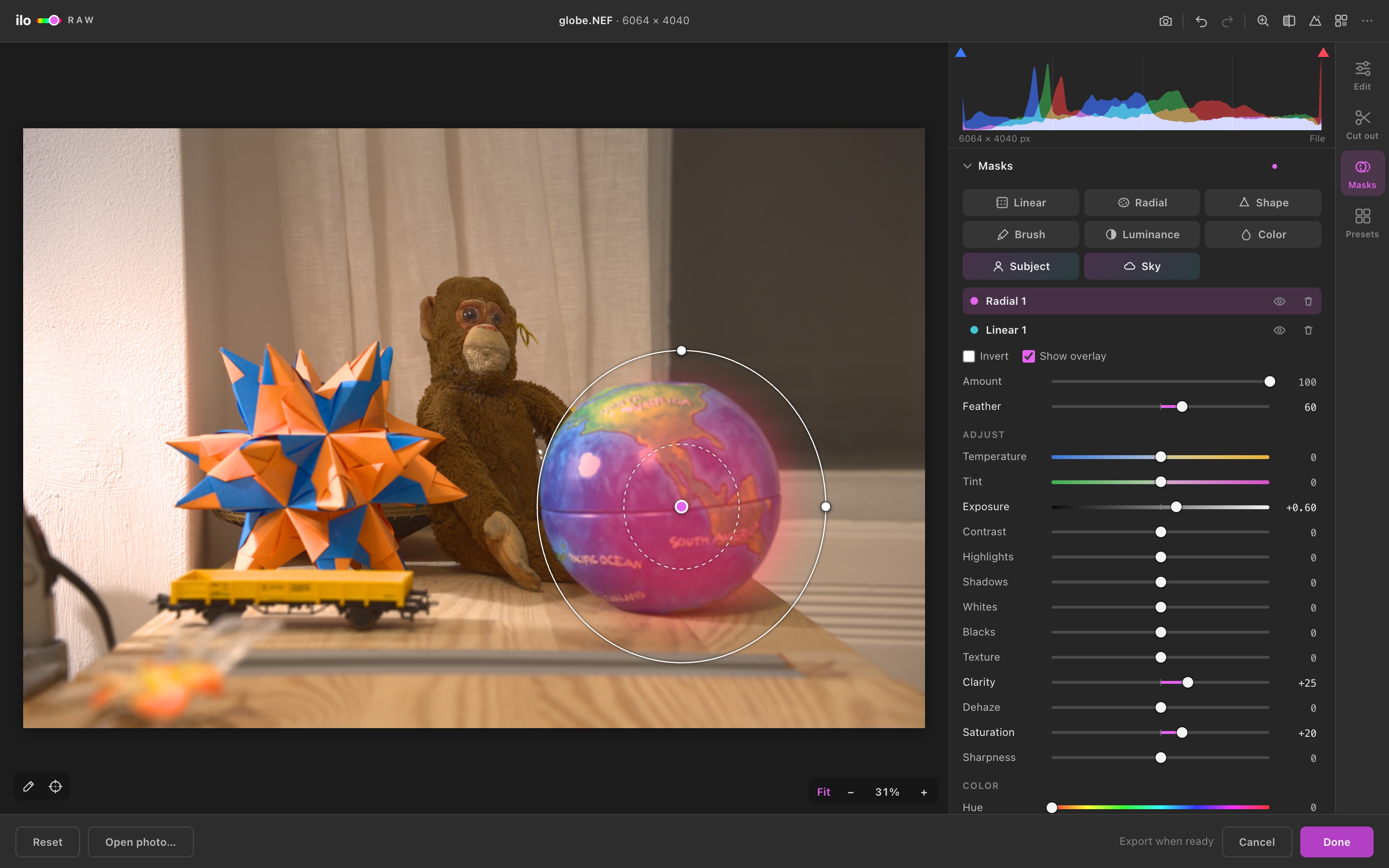The image size is (1389, 868).
Task: Click the Done button
Action: tap(1336, 842)
